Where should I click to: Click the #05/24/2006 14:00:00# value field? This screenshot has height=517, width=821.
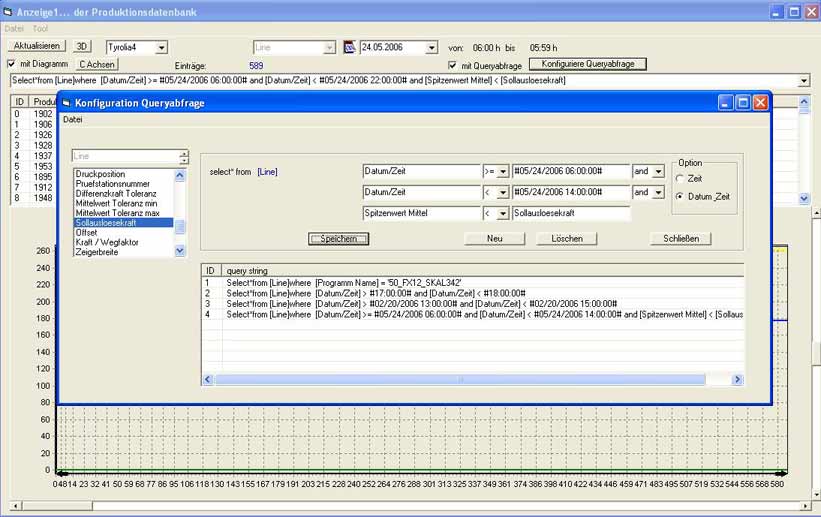[x=571, y=192]
